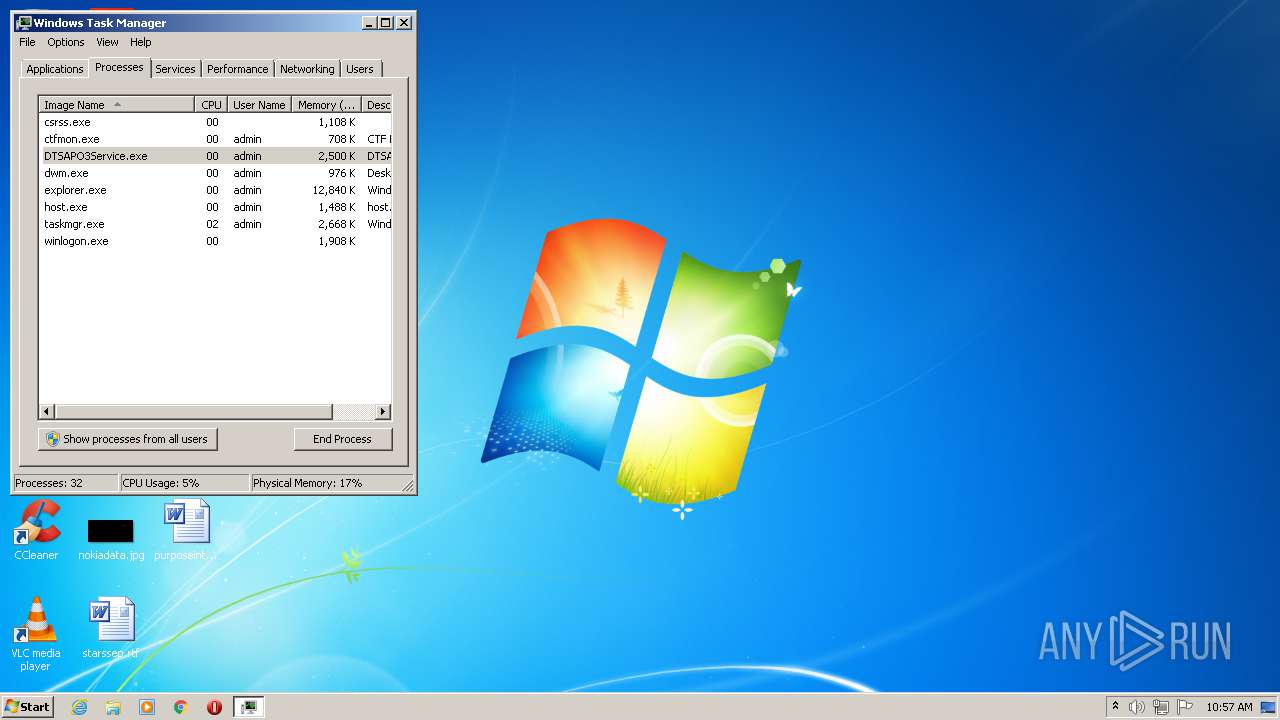Switch to the Networking tab
Image resolution: width=1280 pixels, height=720 pixels.
pos(307,69)
